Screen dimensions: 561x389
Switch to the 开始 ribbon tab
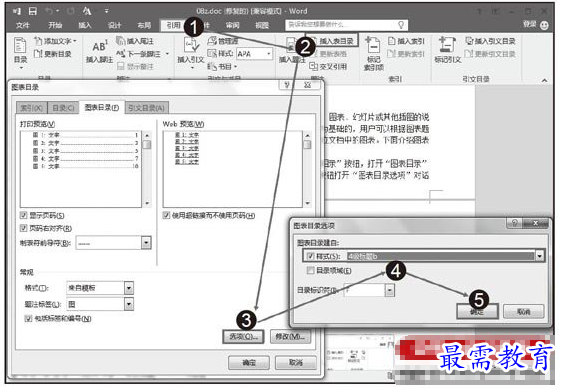point(55,25)
